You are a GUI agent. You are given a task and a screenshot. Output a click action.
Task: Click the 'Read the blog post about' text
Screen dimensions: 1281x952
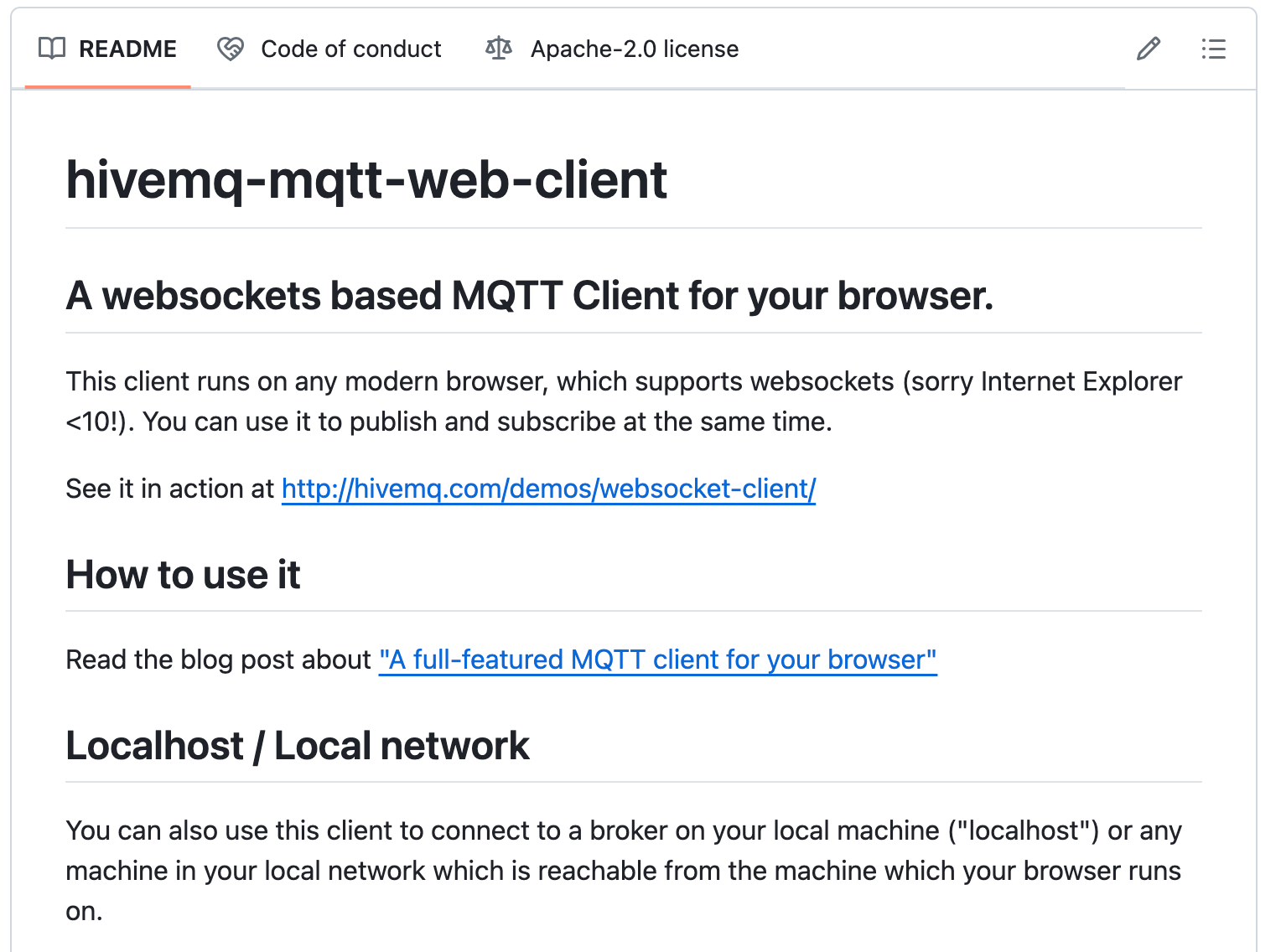pyautogui.click(x=218, y=660)
